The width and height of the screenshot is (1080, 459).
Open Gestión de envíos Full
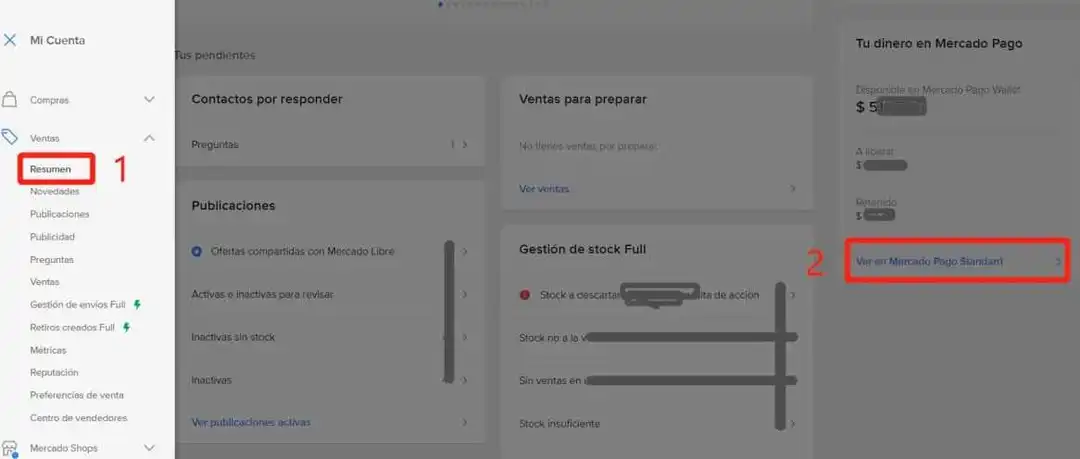78,304
